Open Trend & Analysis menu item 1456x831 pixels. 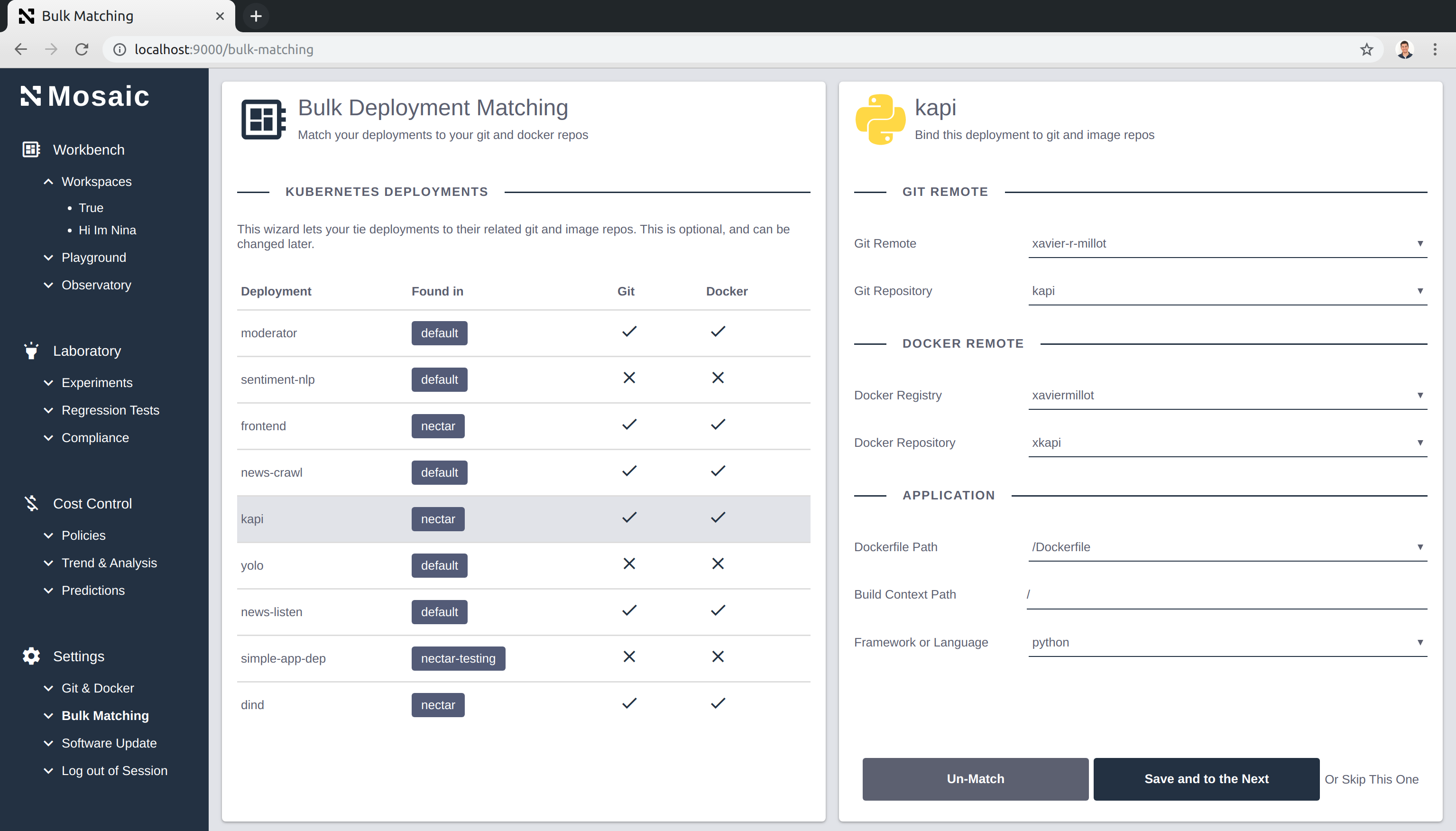(109, 563)
